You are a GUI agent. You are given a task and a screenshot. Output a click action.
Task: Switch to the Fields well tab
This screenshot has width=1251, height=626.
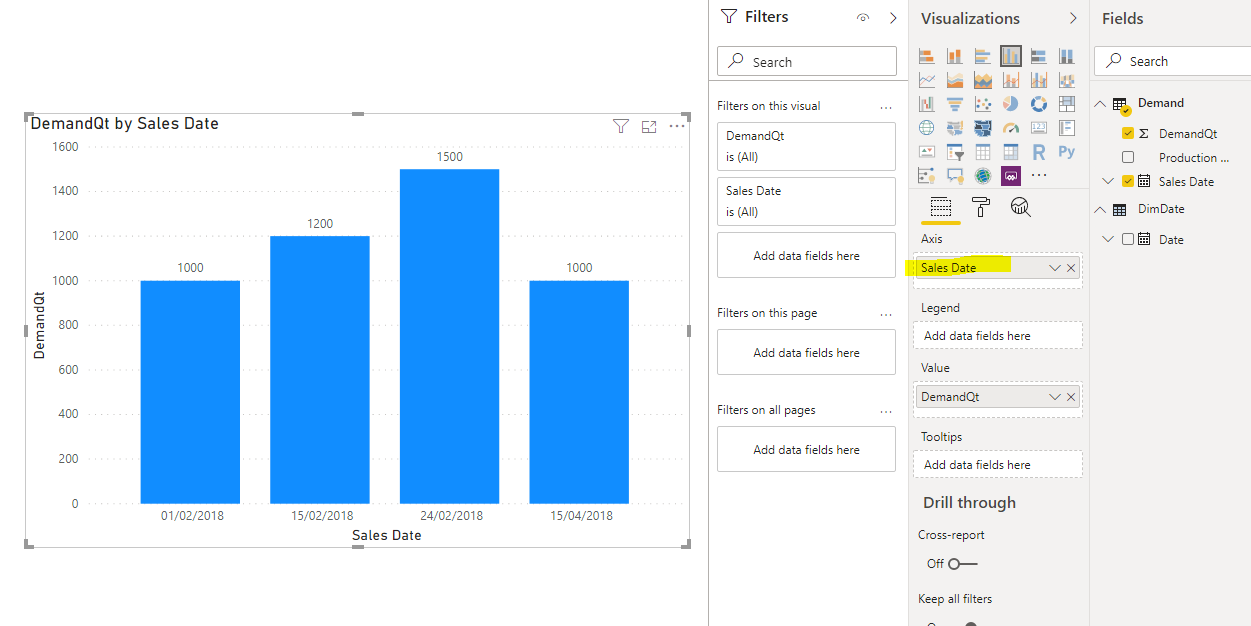[x=940, y=207]
